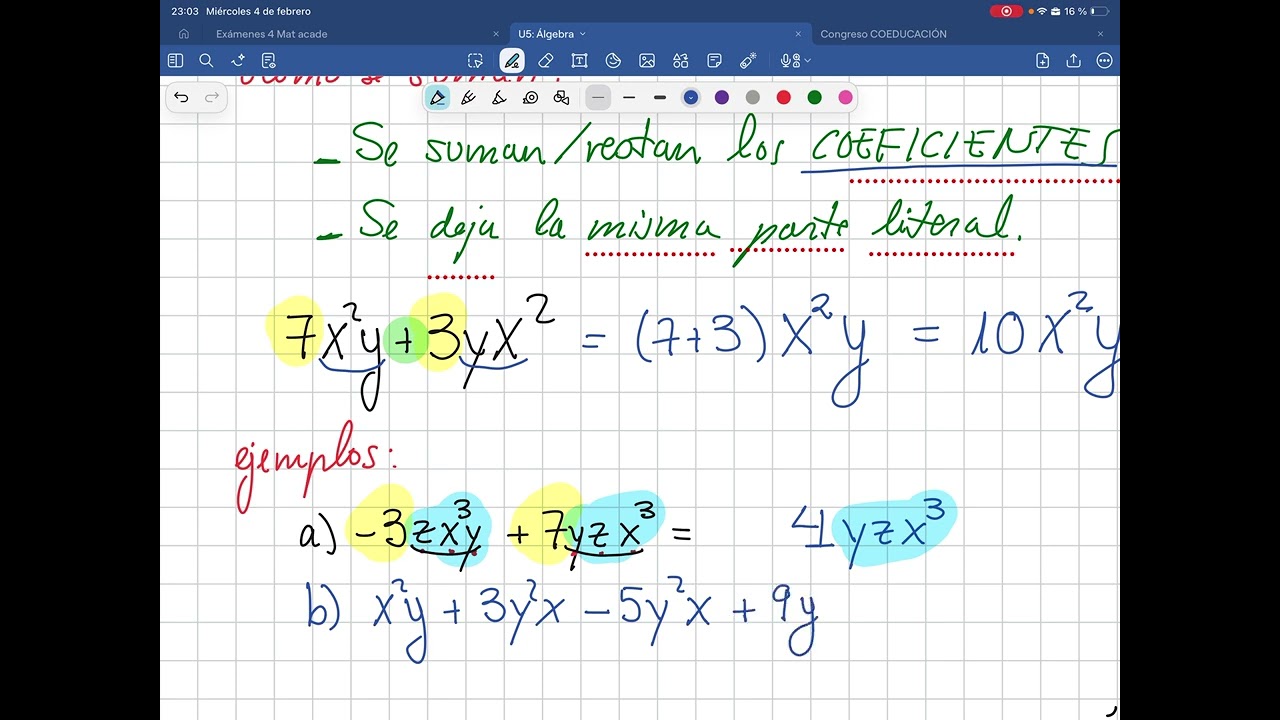This screenshot has height=720, width=1280.
Task: Switch to Exámenes 4 Mat acade tab
Action: 272,34
